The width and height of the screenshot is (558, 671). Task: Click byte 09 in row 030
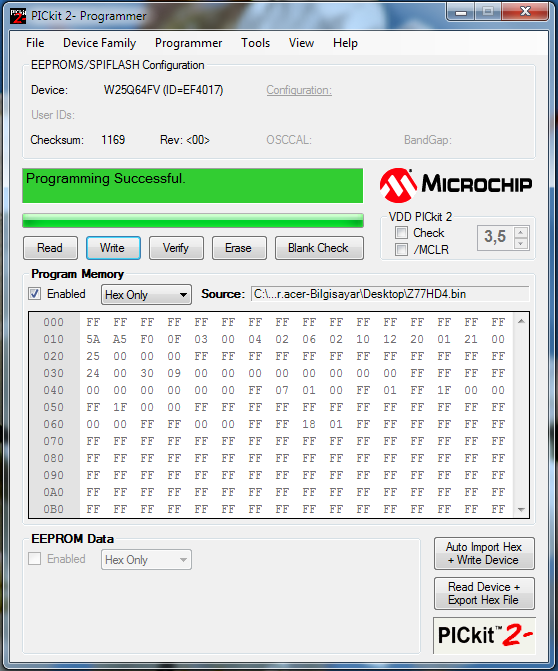pyautogui.click(x=174, y=374)
